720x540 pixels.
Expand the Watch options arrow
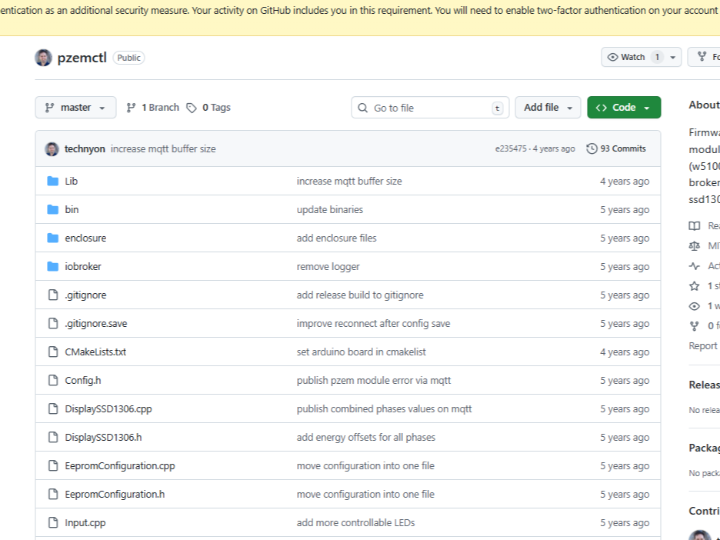coord(673,58)
